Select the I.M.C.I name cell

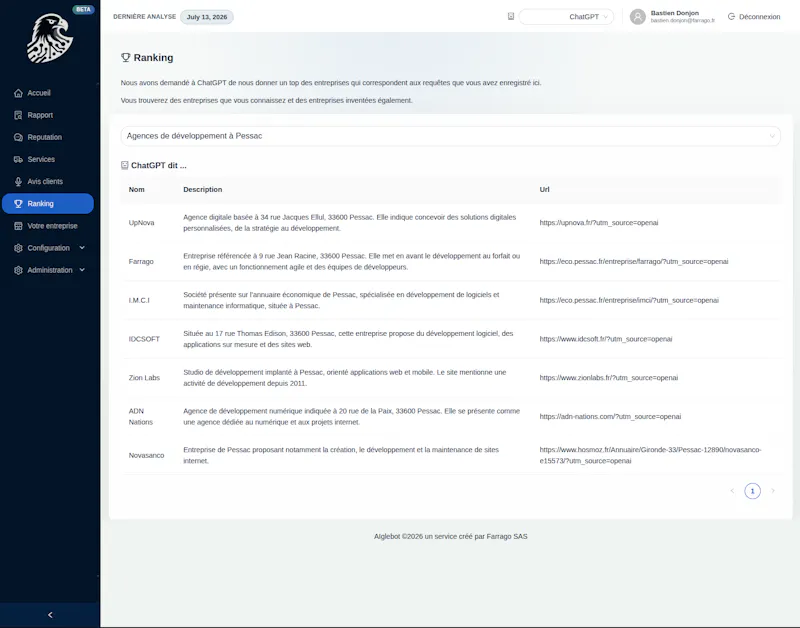pos(139,300)
